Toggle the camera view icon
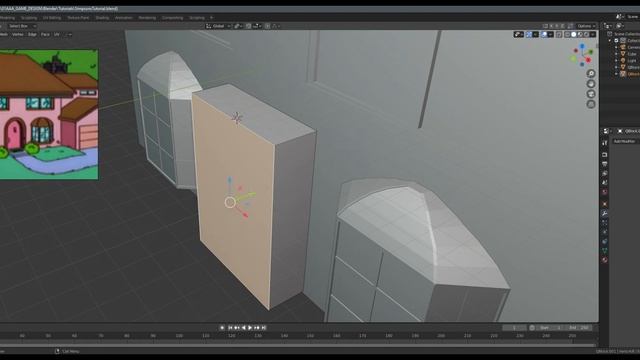 point(591,94)
